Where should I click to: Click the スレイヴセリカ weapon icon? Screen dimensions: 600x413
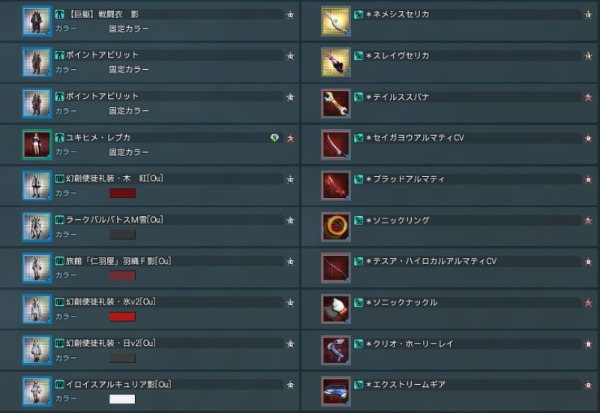tap(336, 62)
